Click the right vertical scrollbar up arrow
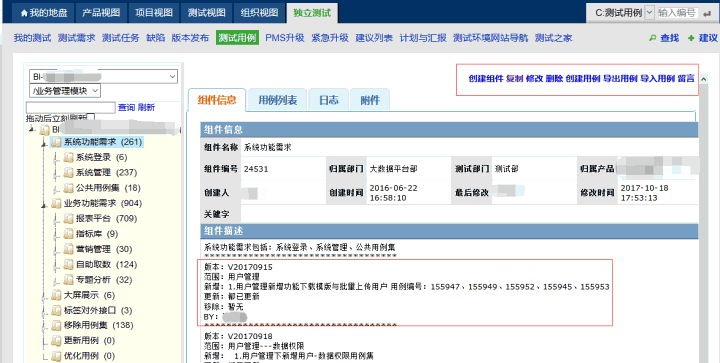The image size is (720, 363). [703, 80]
